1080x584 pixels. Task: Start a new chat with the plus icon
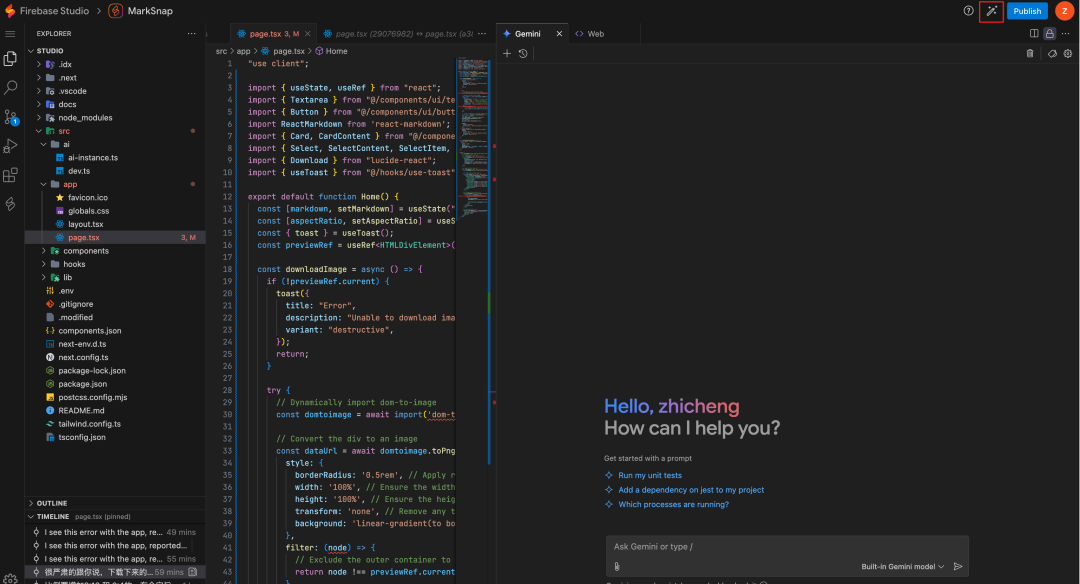[507, 53]
